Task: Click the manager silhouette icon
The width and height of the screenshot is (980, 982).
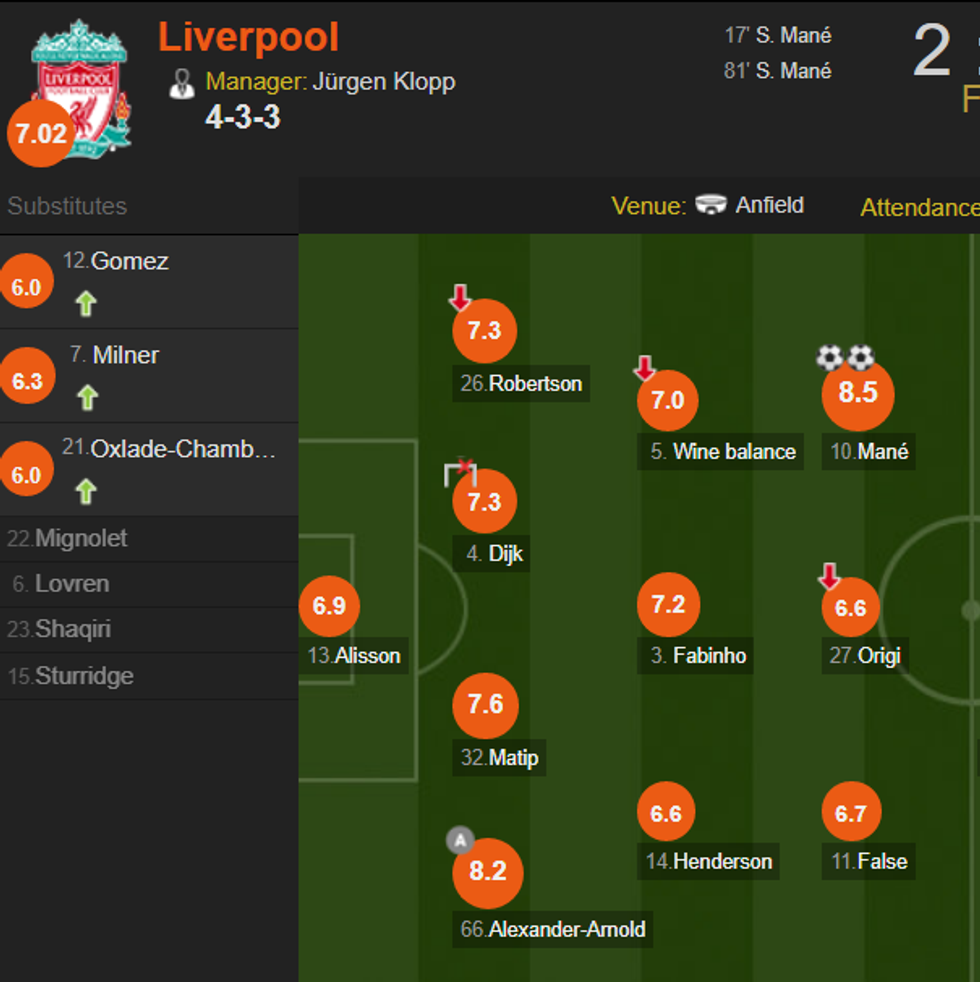Action: click(x=182, y=83)
